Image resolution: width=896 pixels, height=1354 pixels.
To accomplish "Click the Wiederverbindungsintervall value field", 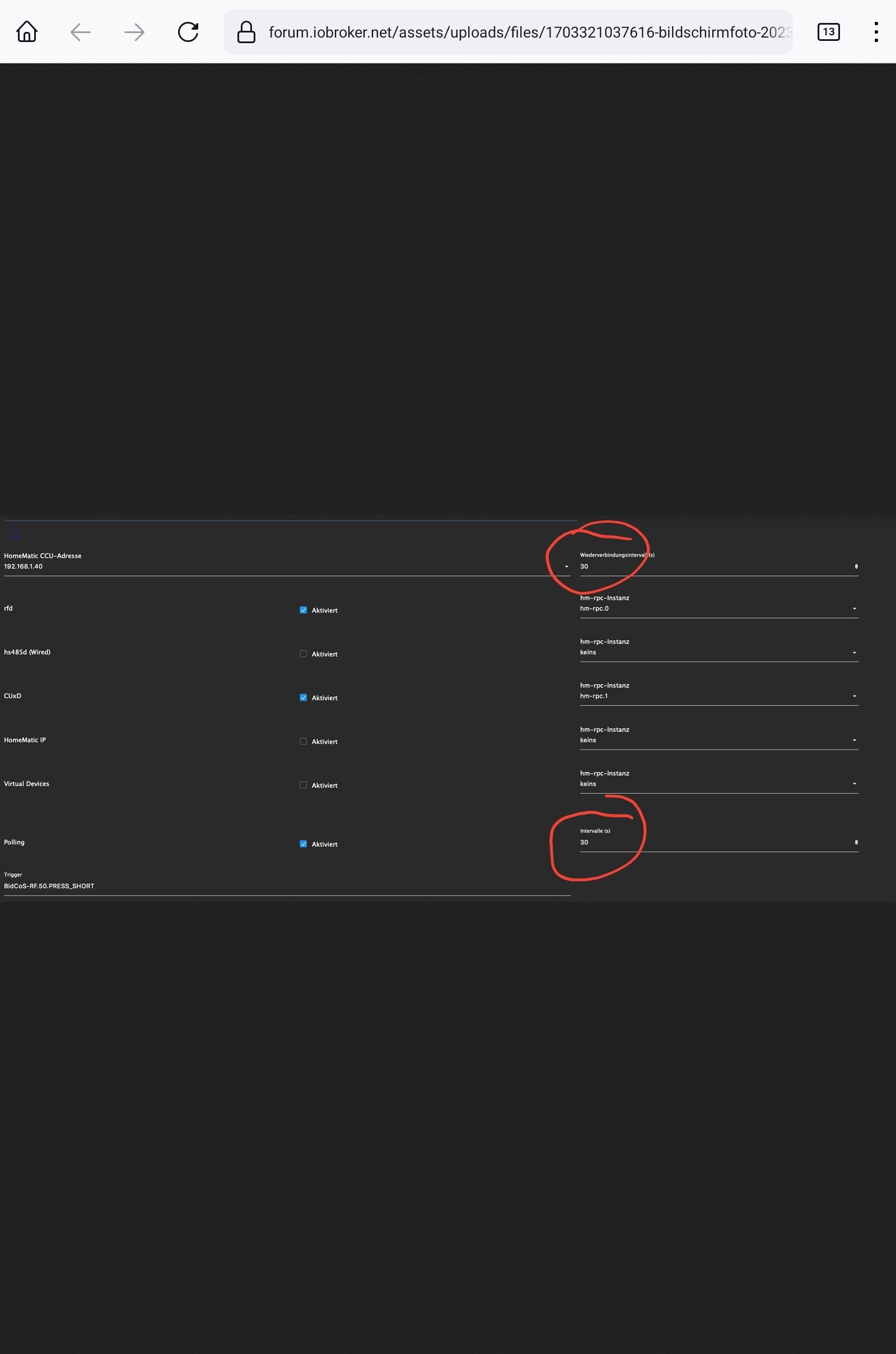I will point(715,566).
